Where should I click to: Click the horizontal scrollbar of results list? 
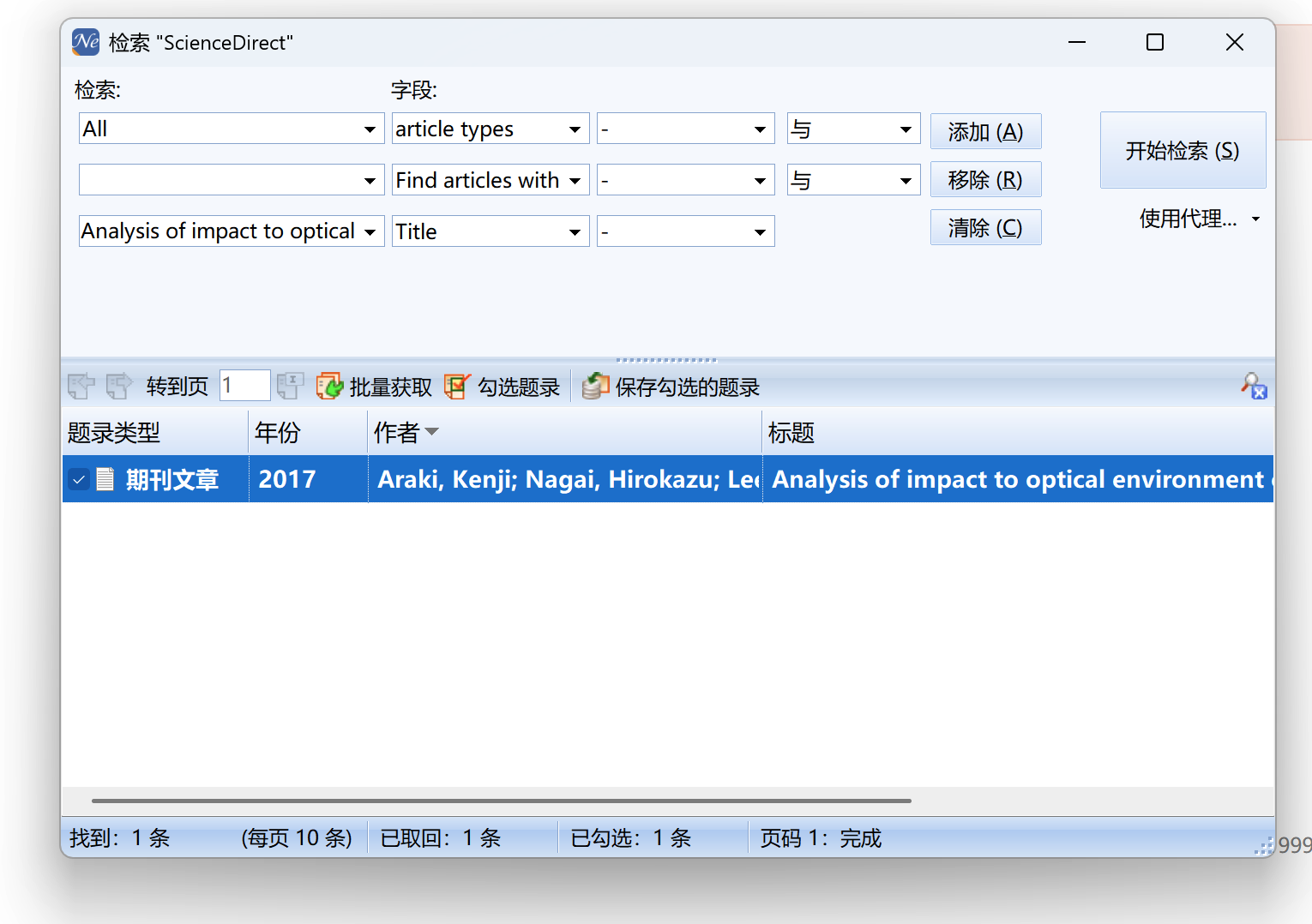tap(501, 801)
